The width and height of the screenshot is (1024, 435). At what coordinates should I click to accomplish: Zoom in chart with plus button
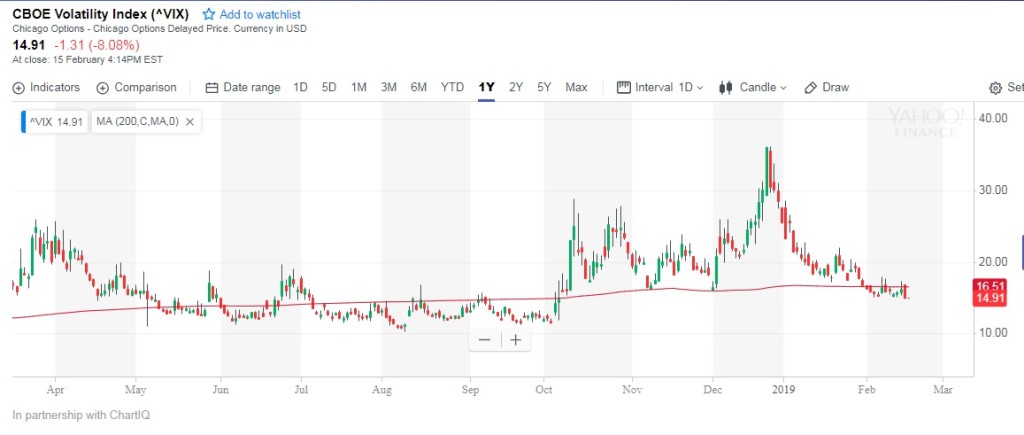pyautogui.click(x=516, y=340)
